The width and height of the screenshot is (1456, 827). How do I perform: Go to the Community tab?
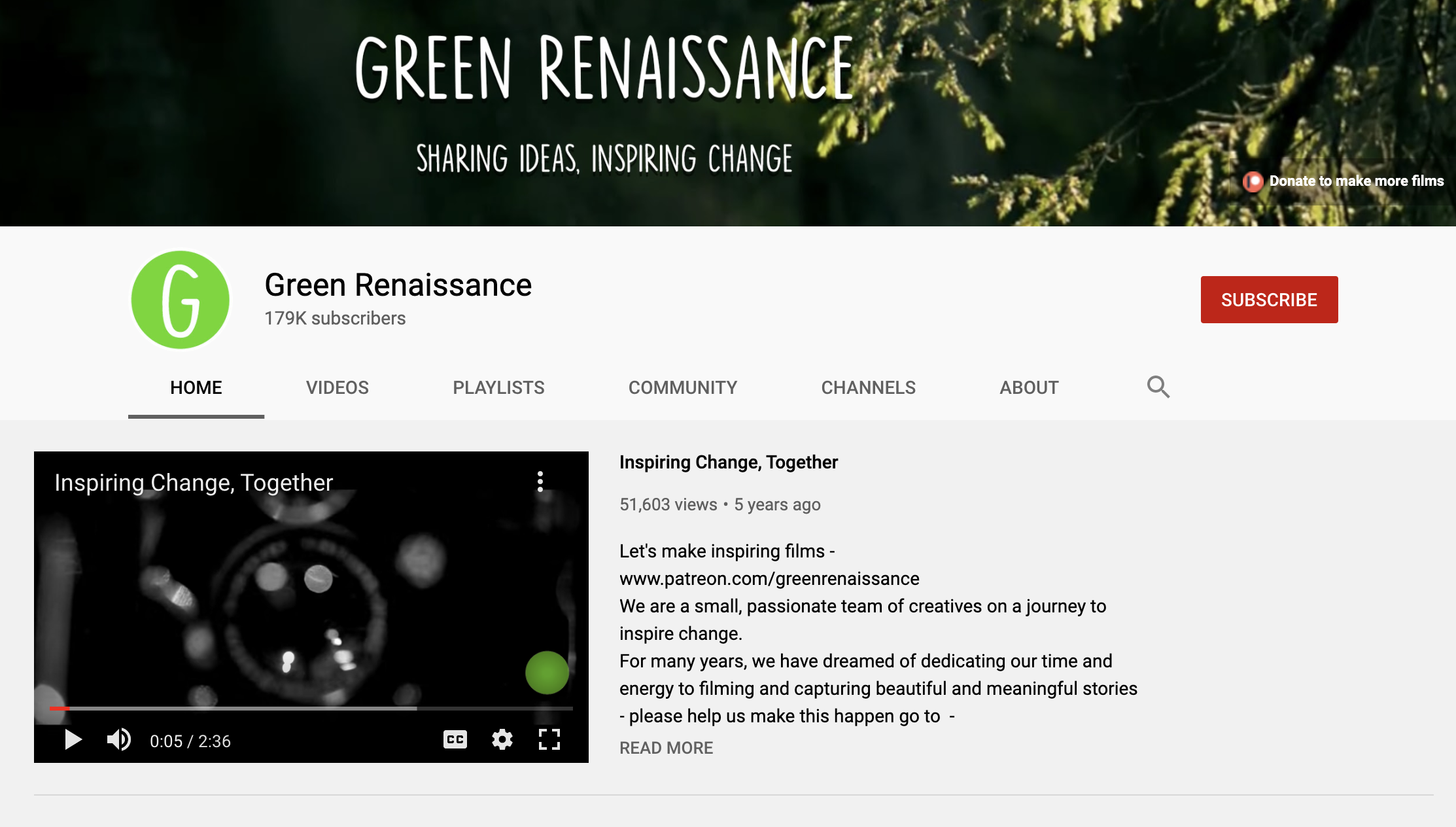pos(683,388)
